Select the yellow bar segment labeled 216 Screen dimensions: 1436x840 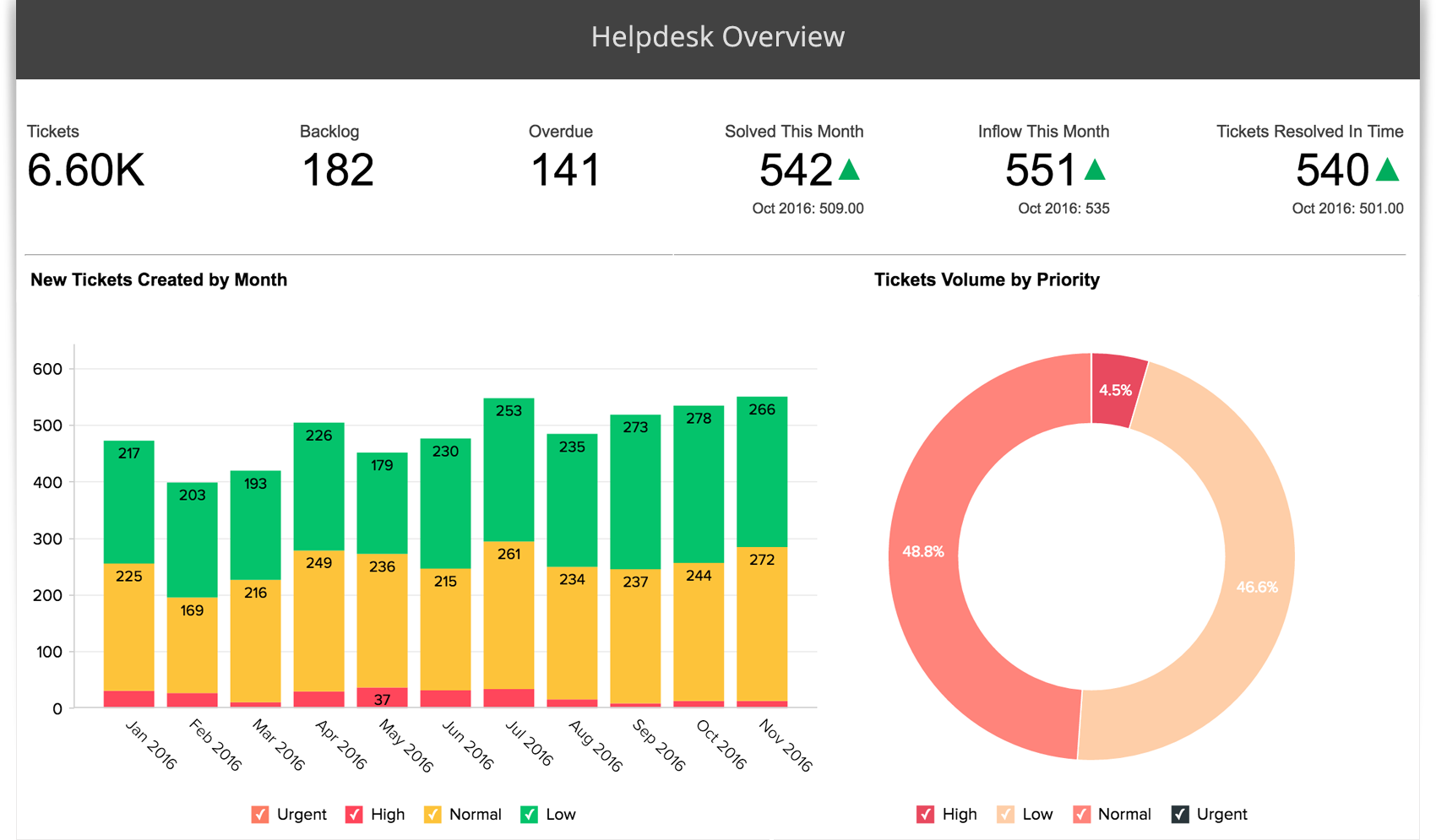pyautogui.click(x=256, y=641)
